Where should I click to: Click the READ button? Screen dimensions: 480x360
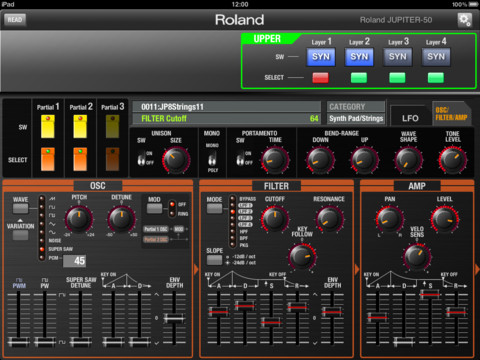(15, 19)
